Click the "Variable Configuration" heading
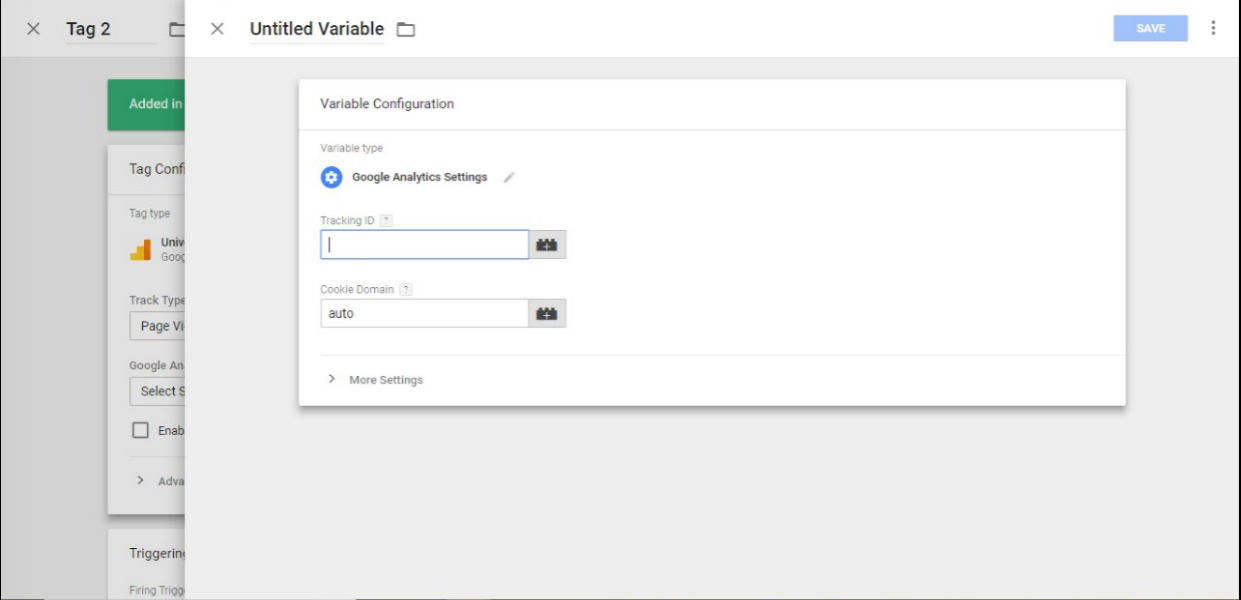The image size is (1241, 600). pyautogui.click(x=387, y=104)
